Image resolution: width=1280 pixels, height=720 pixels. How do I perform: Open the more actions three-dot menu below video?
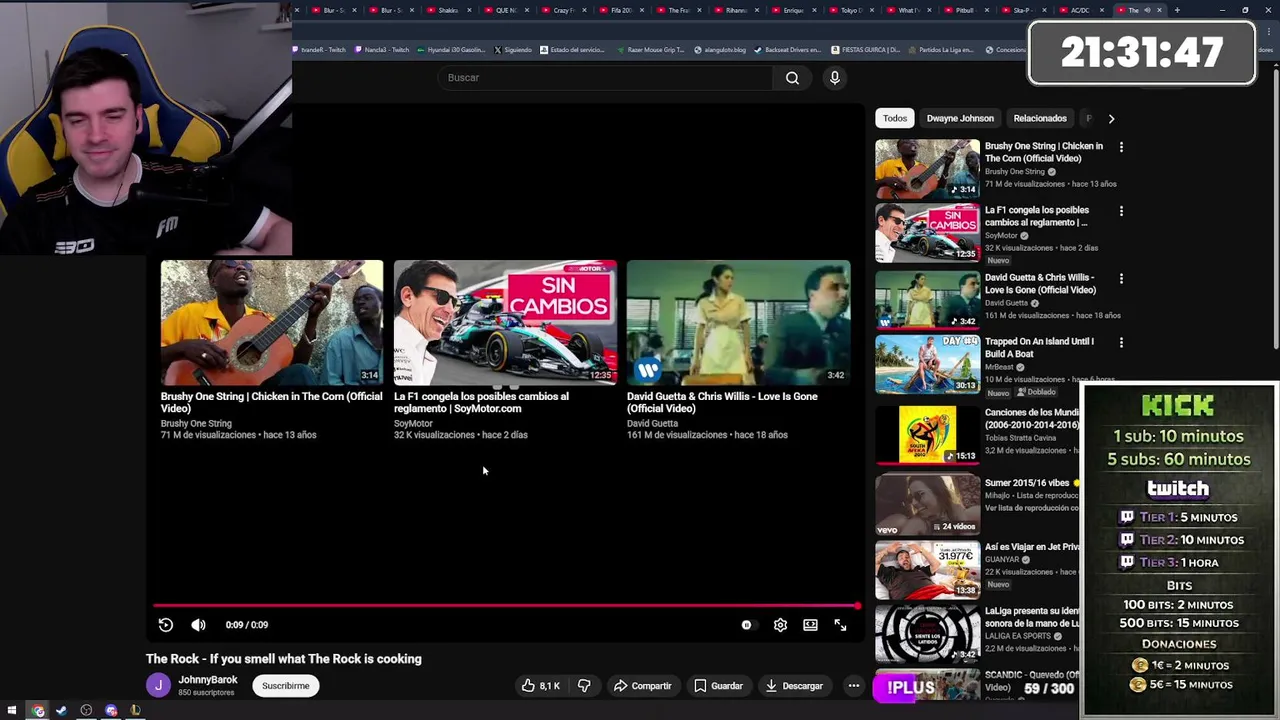click(853, 686)
